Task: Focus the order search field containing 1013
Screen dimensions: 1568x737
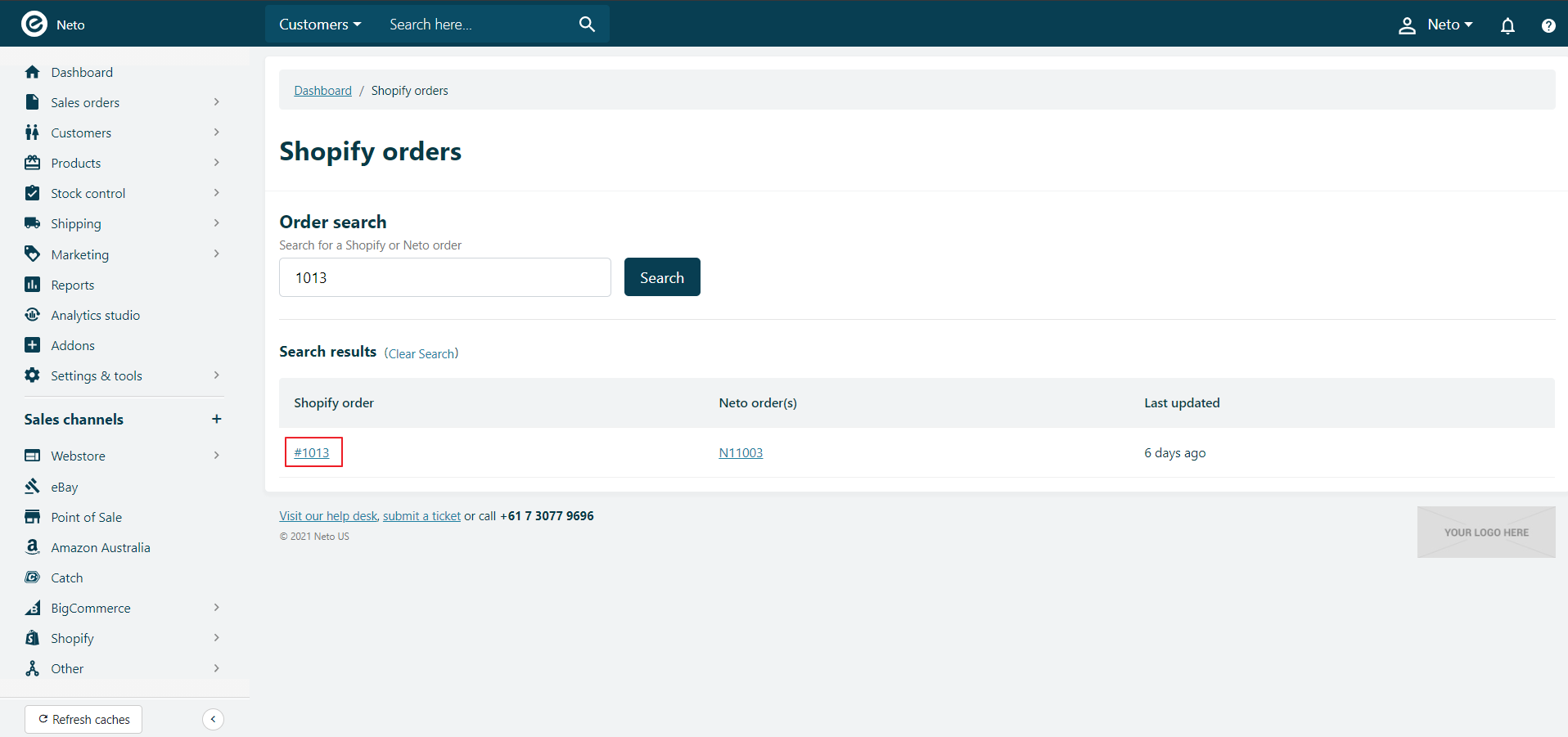Action: click(x=445, y=277)
